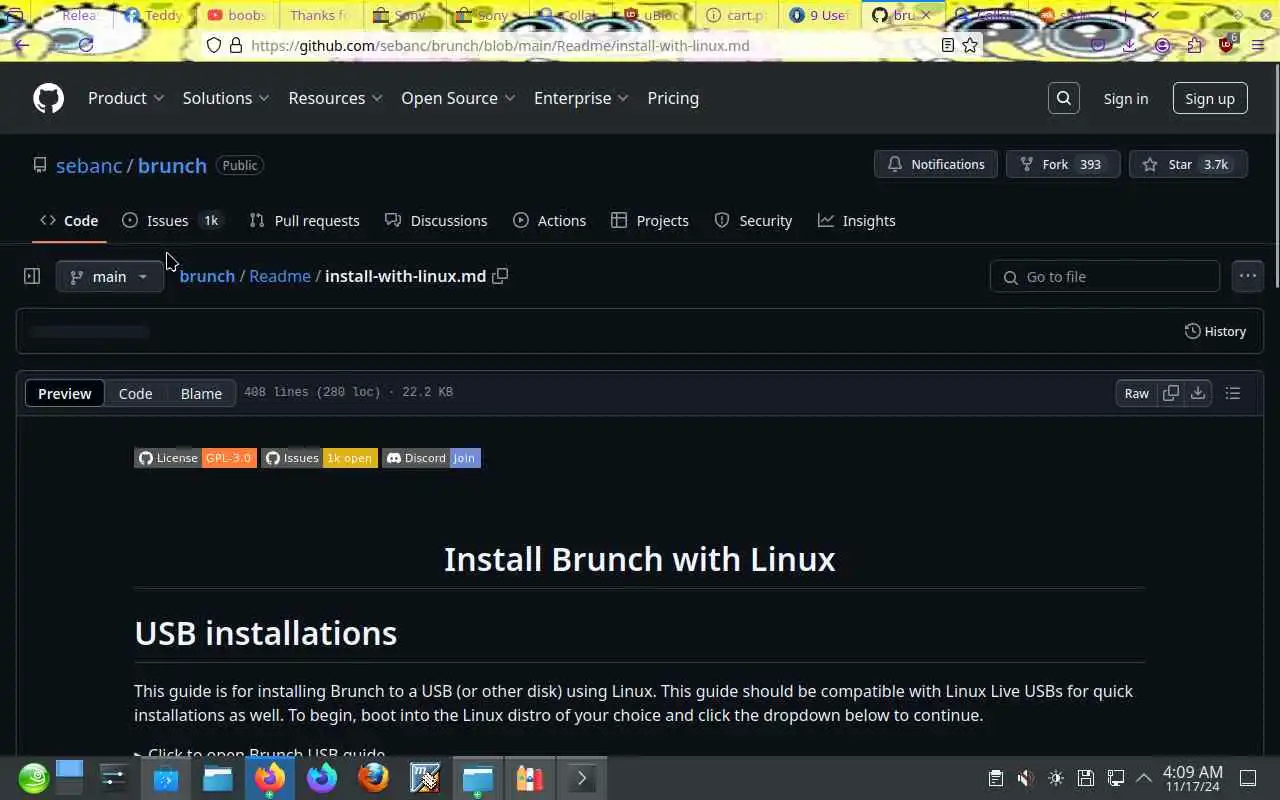The width and height of the screenshot is (1280, 800).
Task: Open uBlock Origin toolbar icon
Action: point(1227,45)
